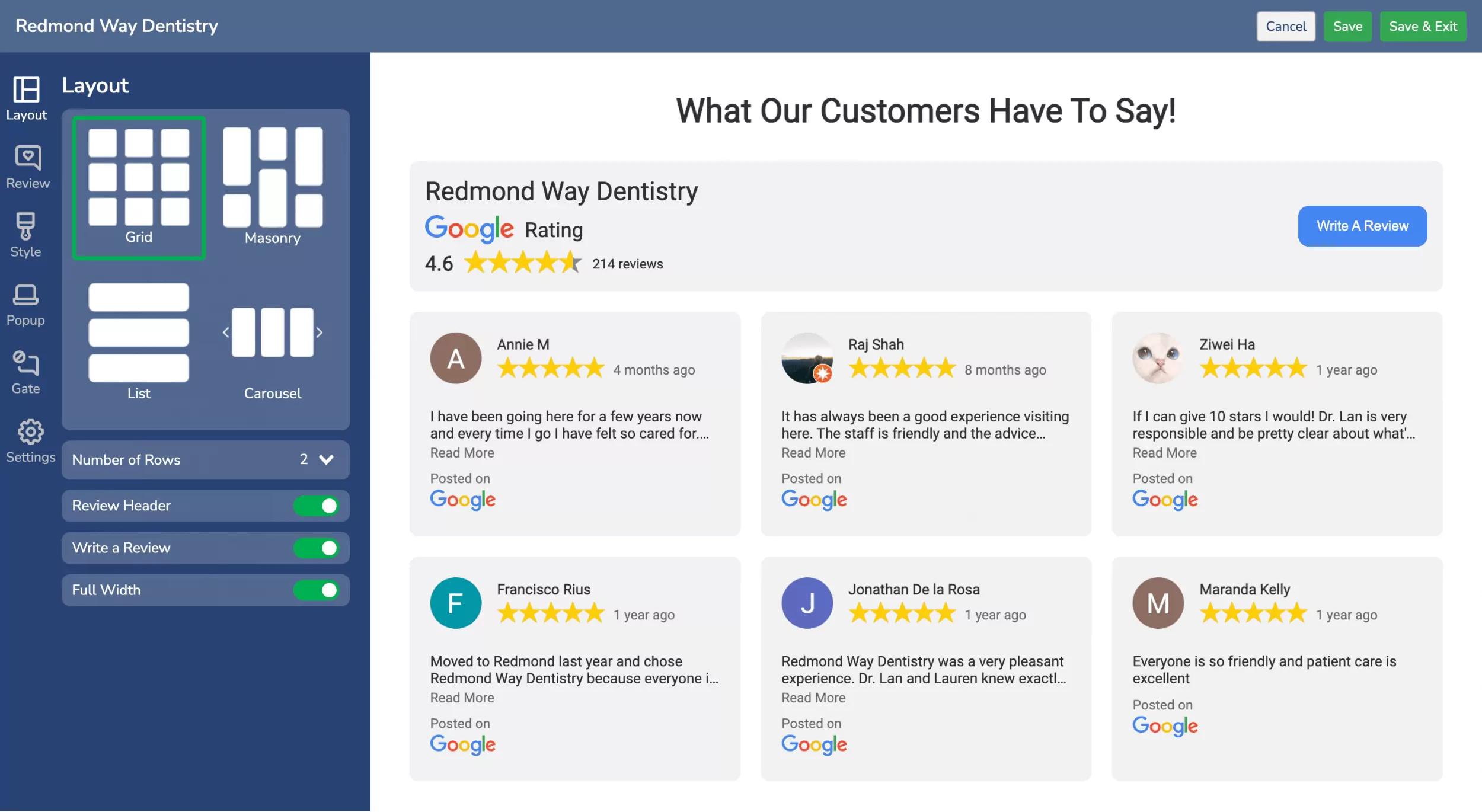Select the Grid layout option
The width and height of the screenshot is (1482, 812).
[139, 187]
